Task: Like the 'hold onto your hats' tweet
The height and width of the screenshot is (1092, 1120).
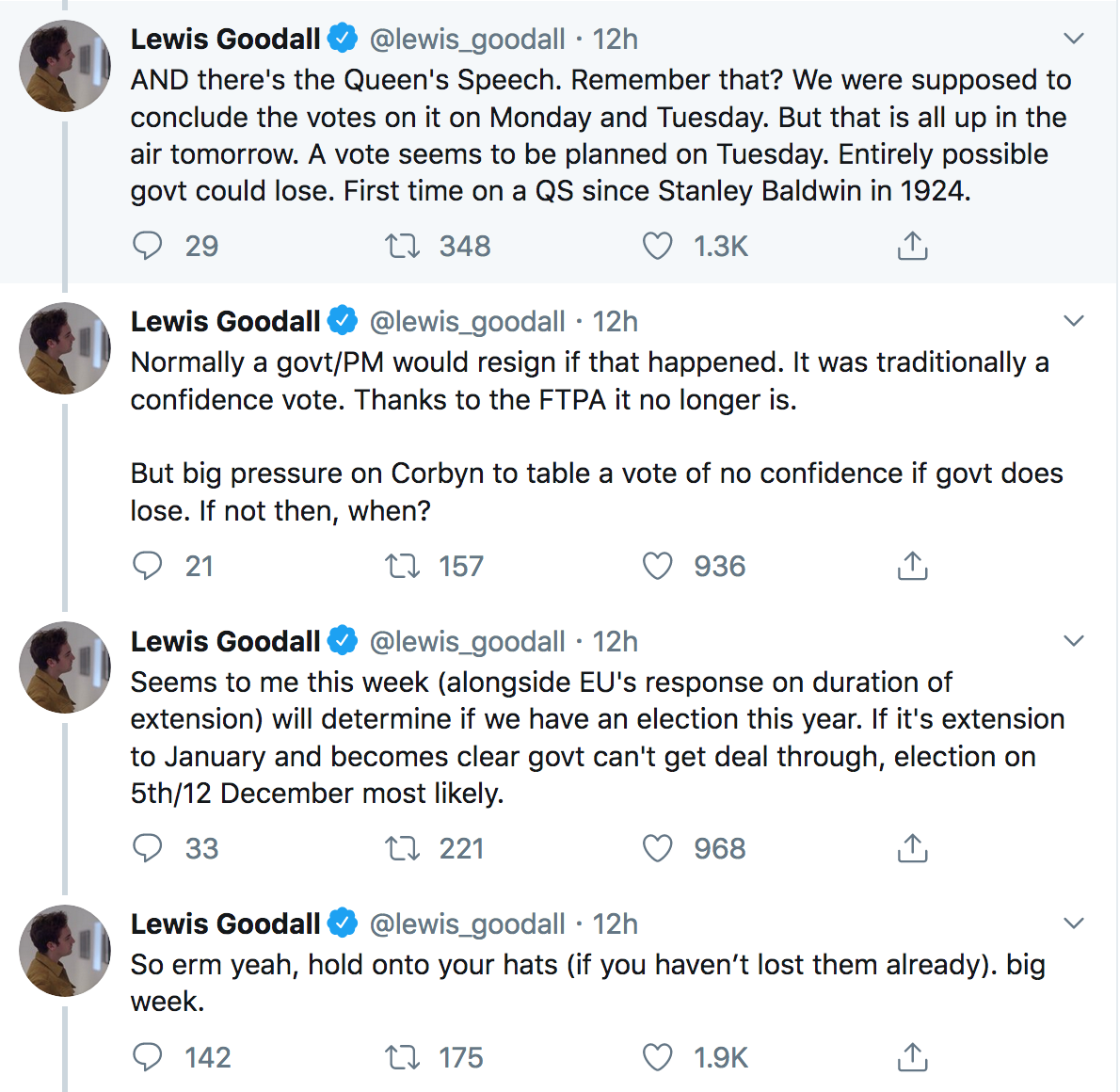Action: [657, 1058]
